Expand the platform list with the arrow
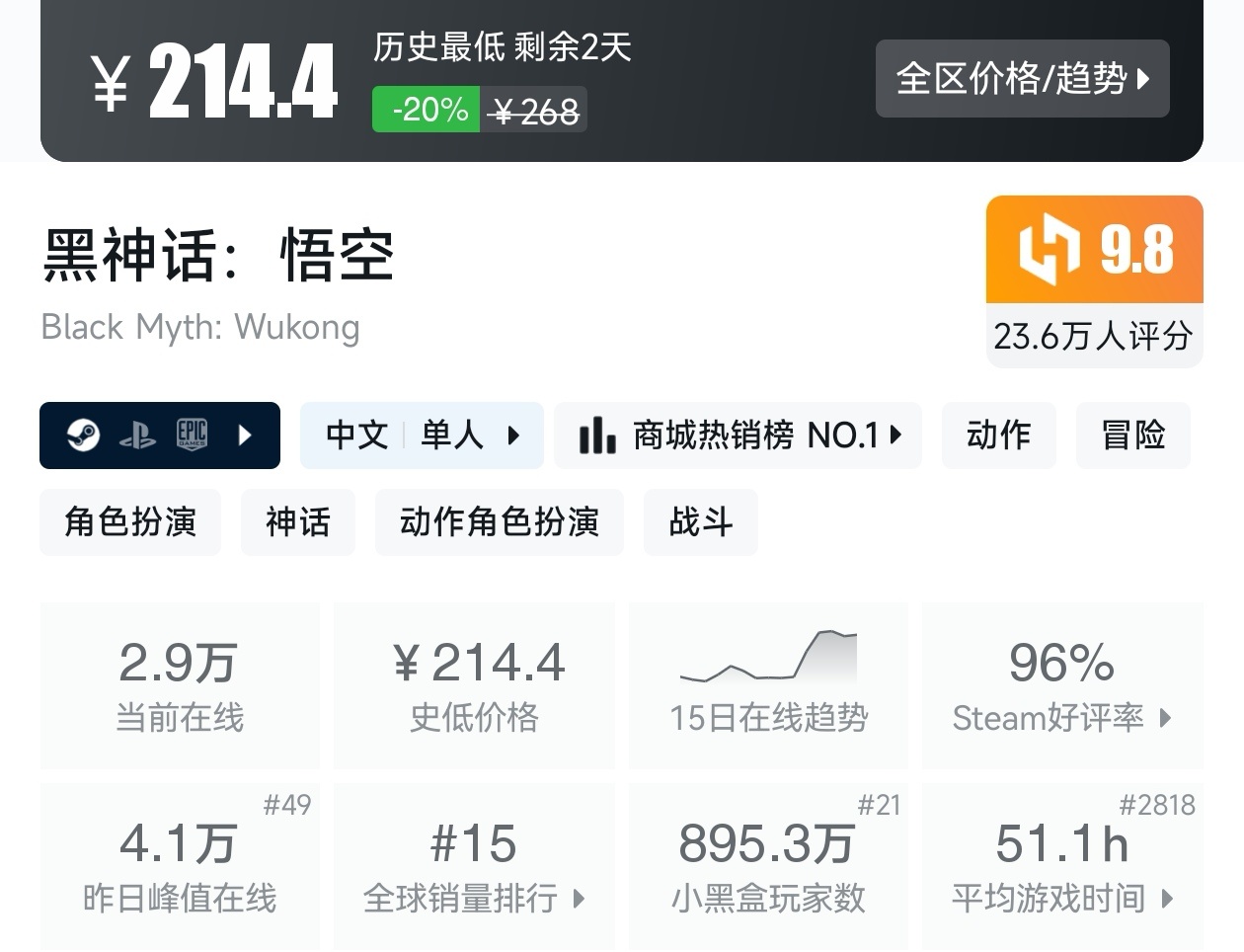 pyautogui.click(x=246, y=435)
